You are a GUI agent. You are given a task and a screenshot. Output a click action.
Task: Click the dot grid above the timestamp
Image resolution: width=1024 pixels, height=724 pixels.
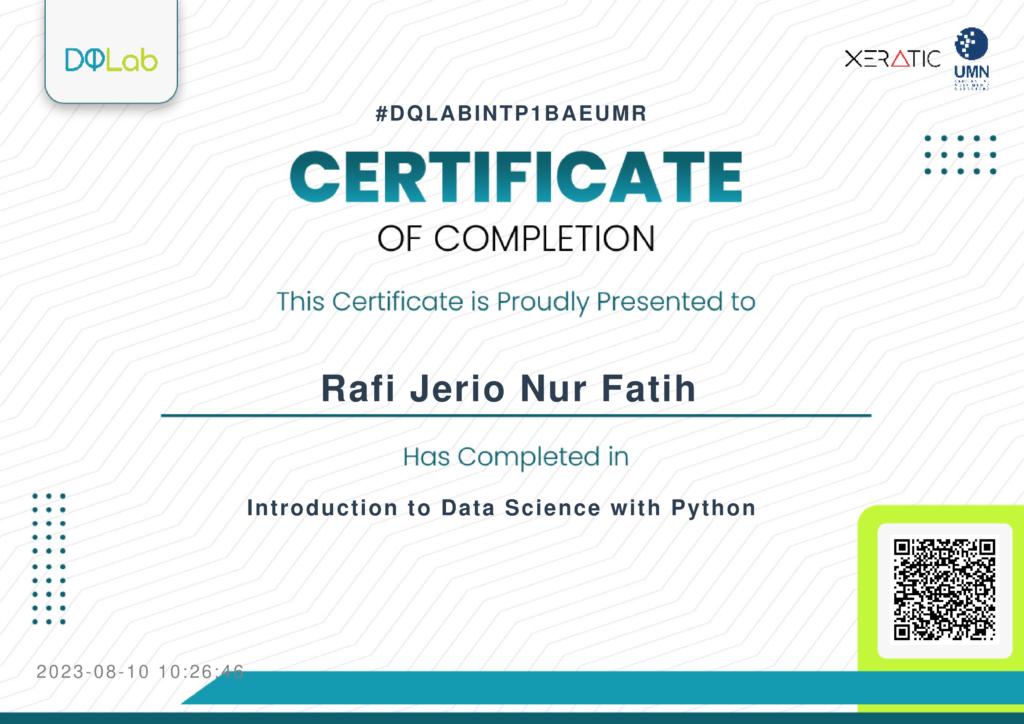coord(48,558)
